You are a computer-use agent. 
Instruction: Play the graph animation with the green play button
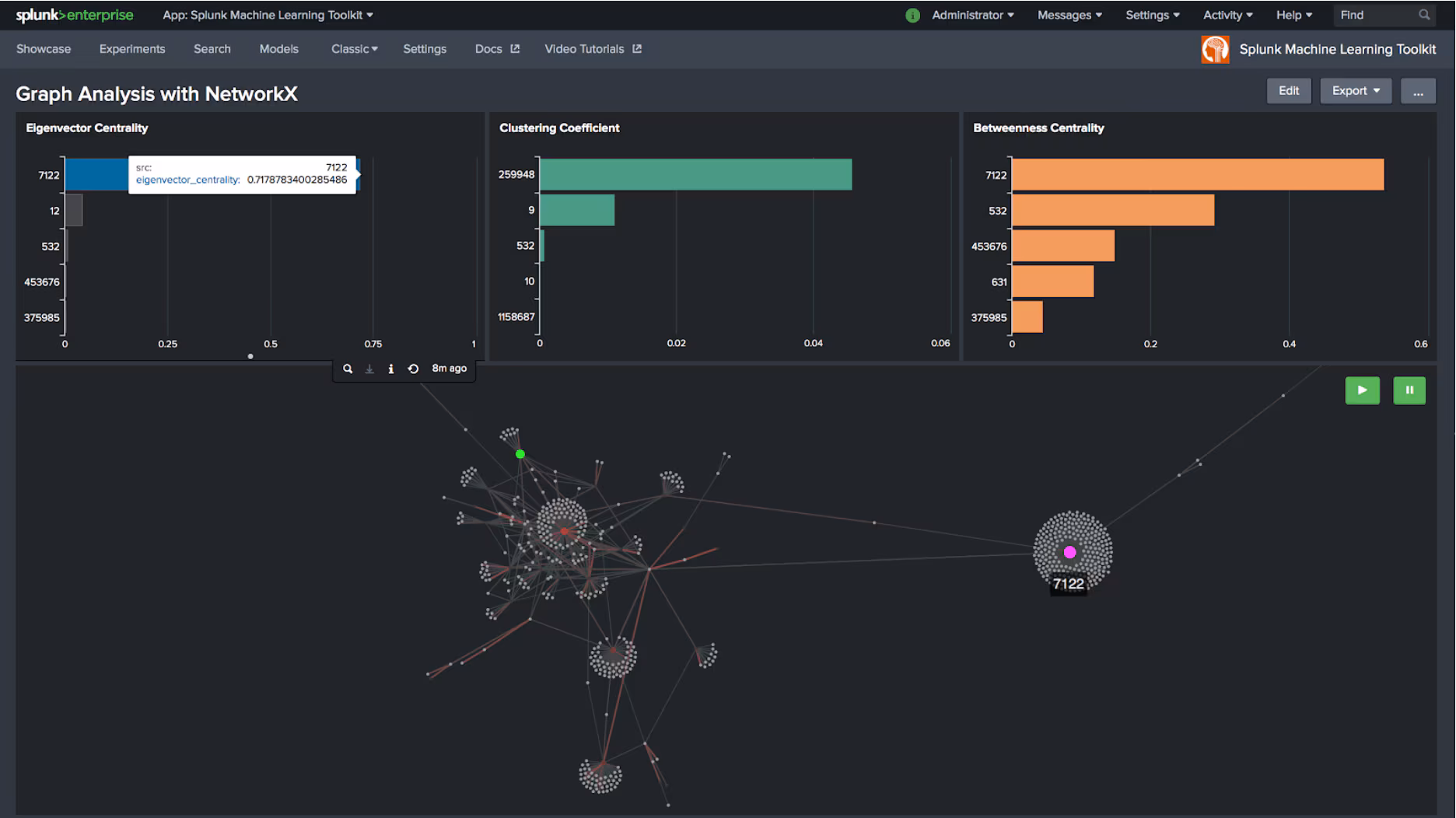[x=1362, y=390]
